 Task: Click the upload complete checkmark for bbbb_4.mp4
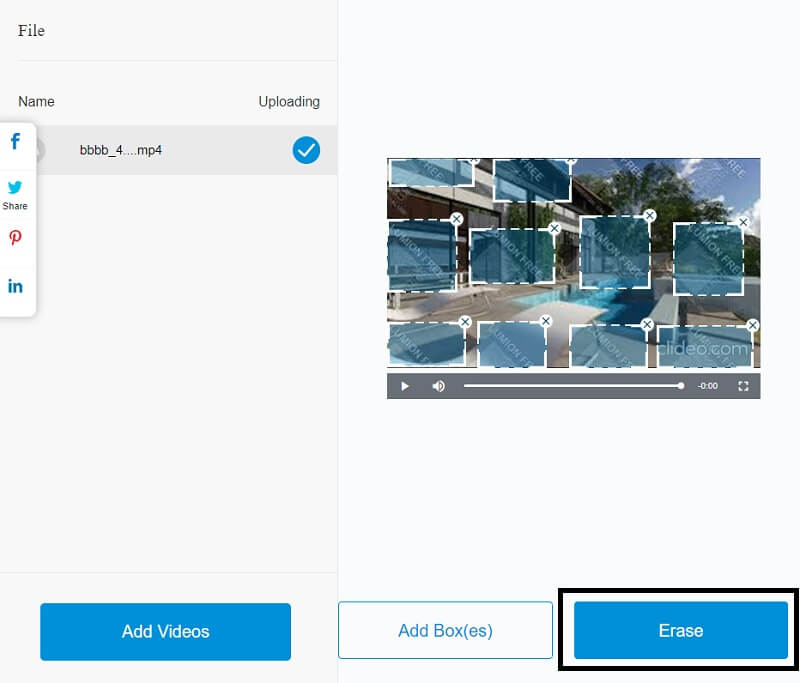coord(306,150)
